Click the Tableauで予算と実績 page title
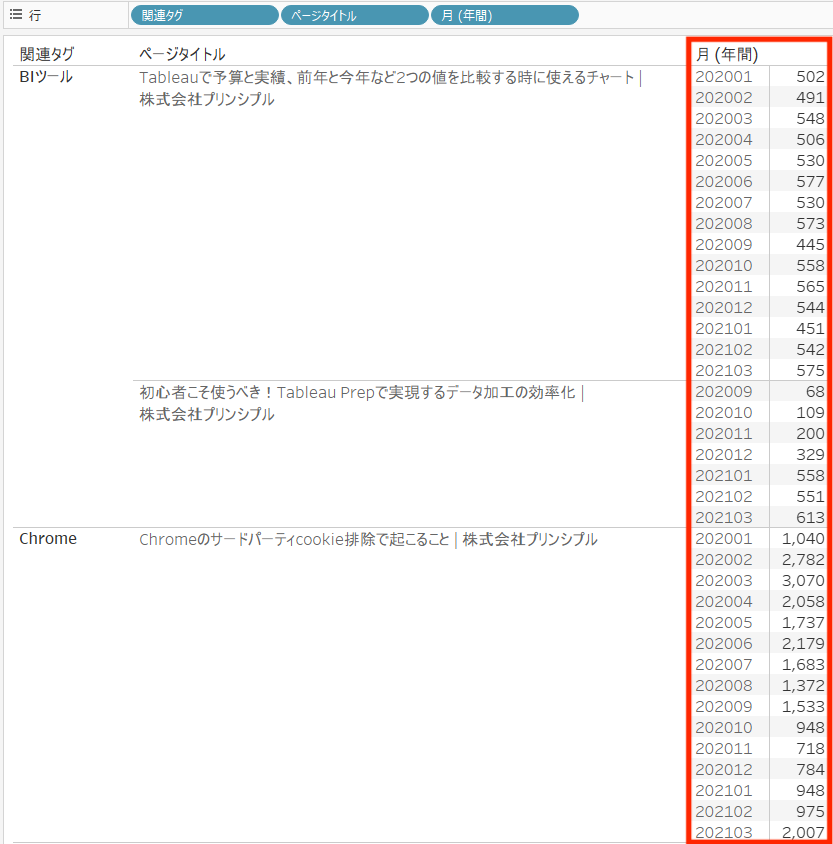The height and width of the screenshot is (844, 833). coord(388,78)
